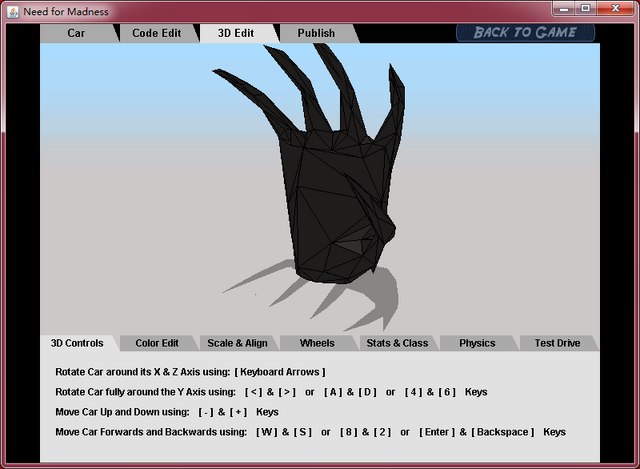
Task: Open the Physics sub-tab
Action: (477, 343)
